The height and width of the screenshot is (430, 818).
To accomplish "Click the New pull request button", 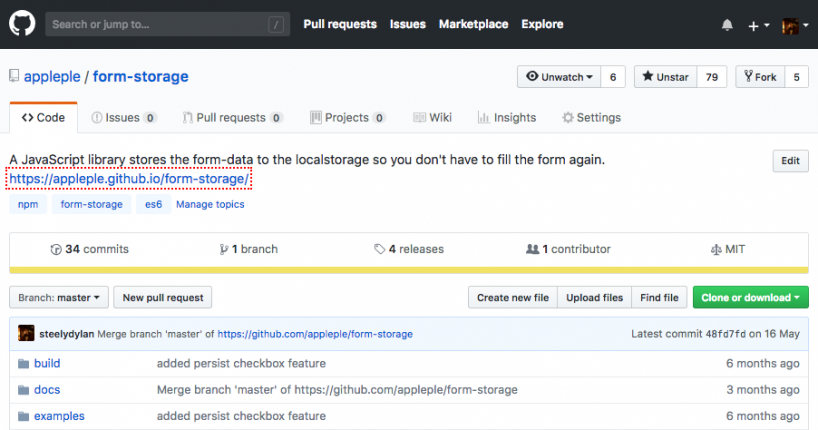I will [x=163, y=297].
